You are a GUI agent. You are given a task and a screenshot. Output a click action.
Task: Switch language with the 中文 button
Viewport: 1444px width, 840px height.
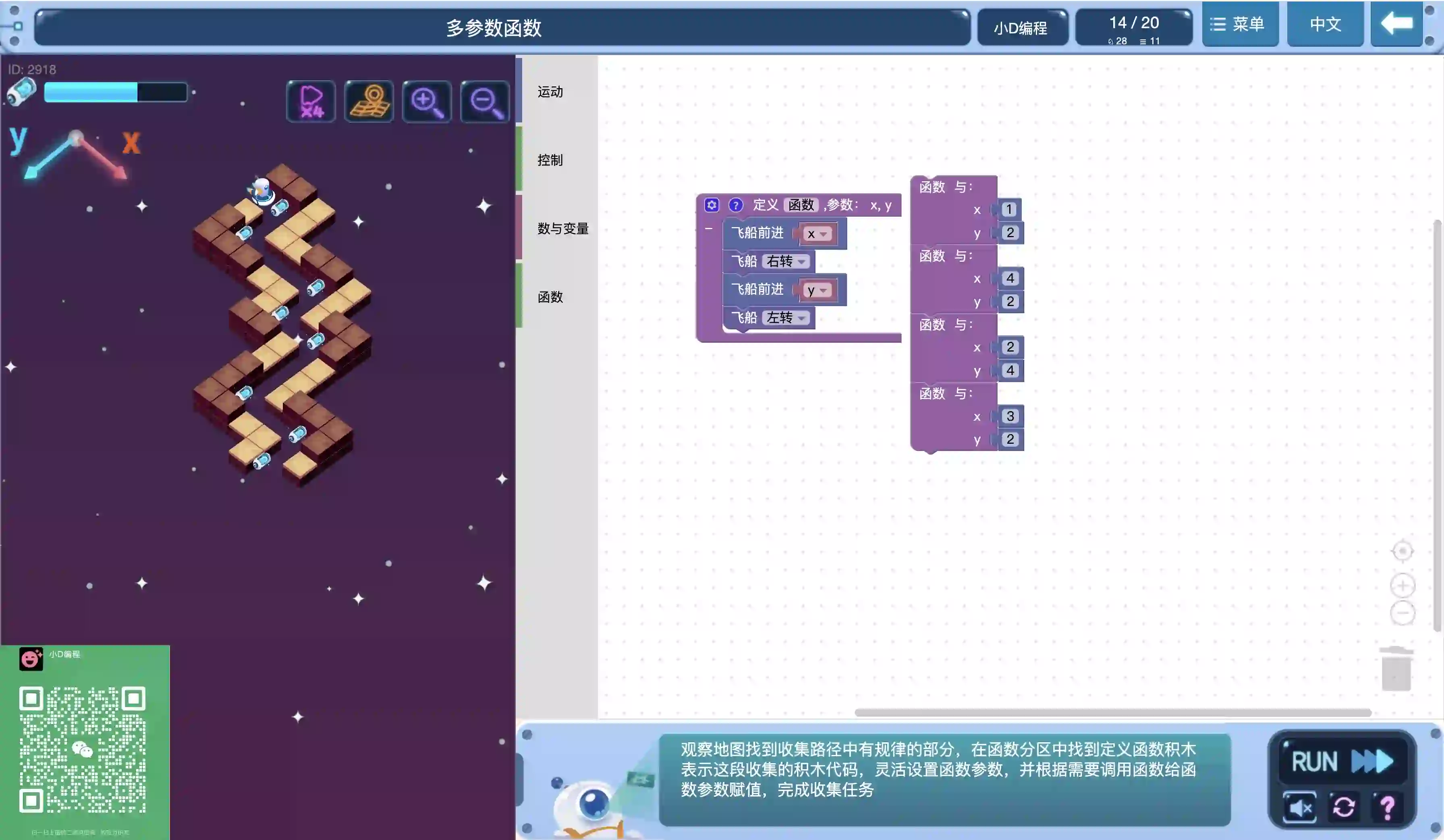[x=1325, y=24]
